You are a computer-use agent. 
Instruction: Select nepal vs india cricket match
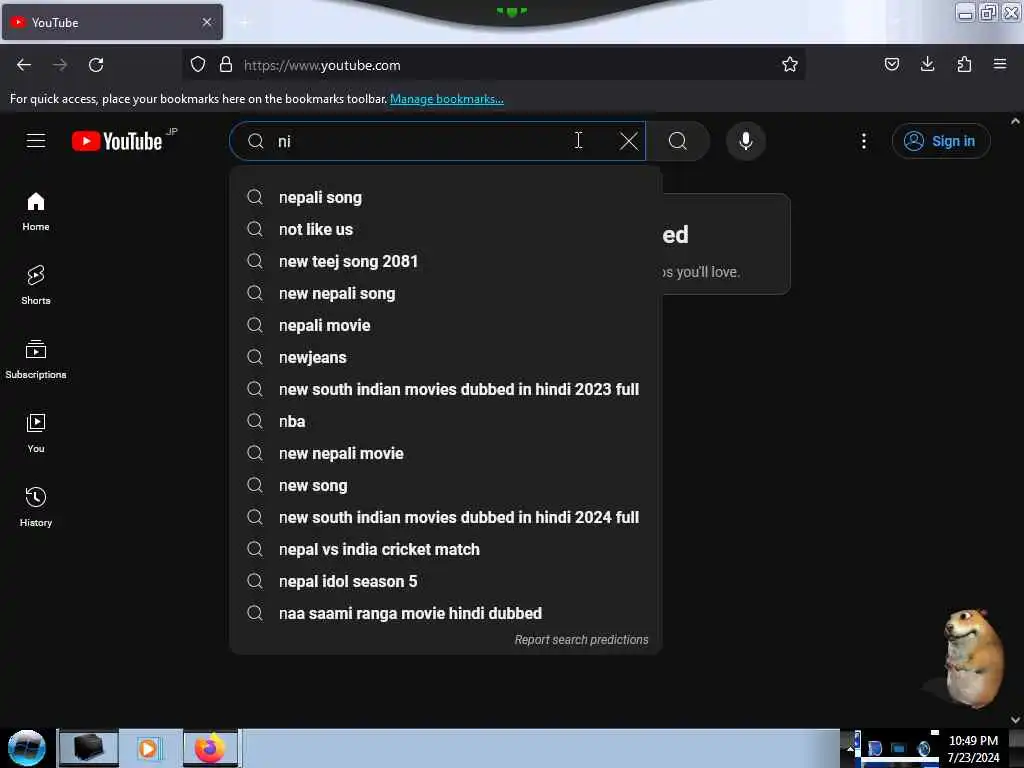(x=445, y=549)
